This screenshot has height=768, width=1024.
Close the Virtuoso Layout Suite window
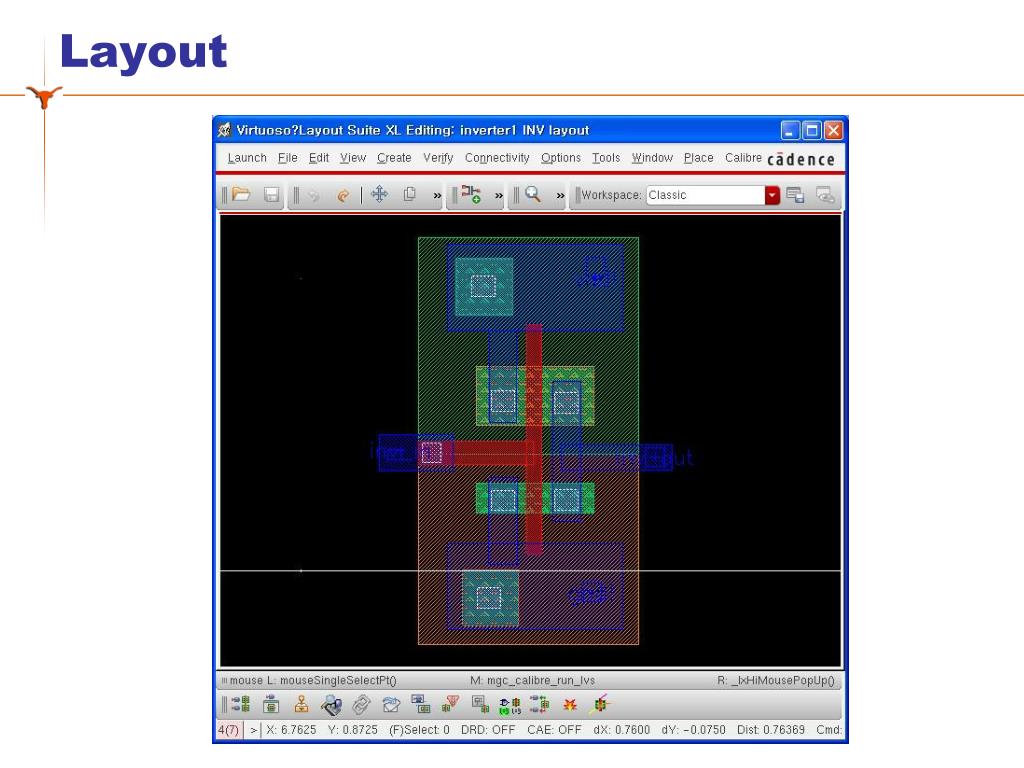pyautogui.click(x=833, y=131)
